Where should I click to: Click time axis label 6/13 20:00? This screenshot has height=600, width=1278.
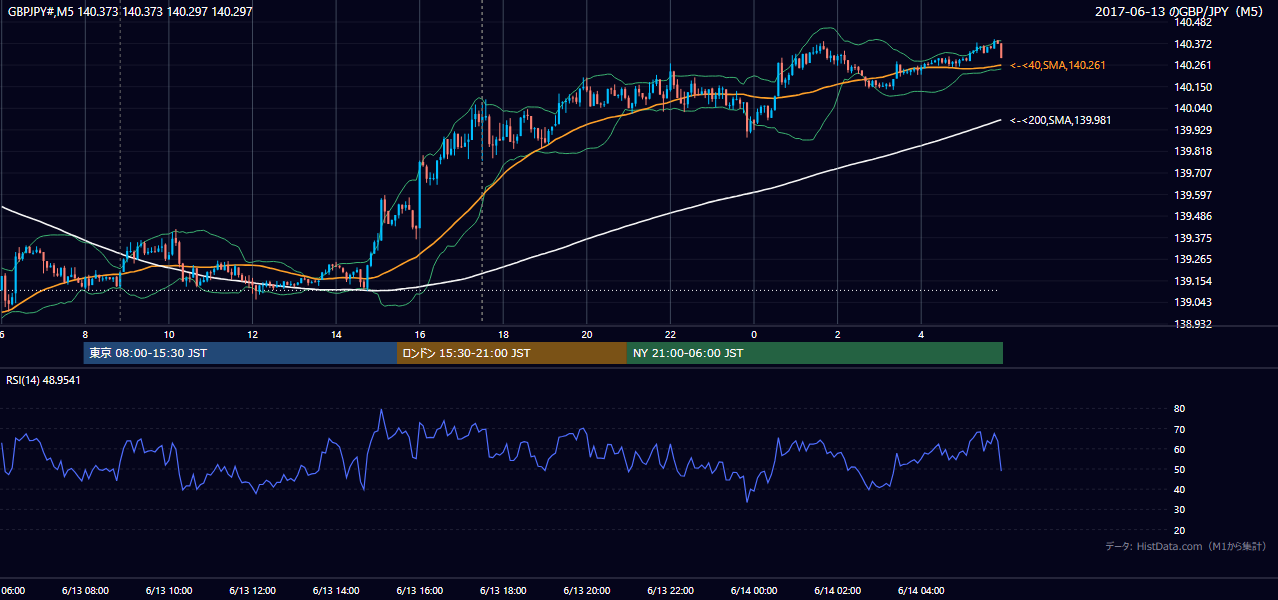point(587,590)
